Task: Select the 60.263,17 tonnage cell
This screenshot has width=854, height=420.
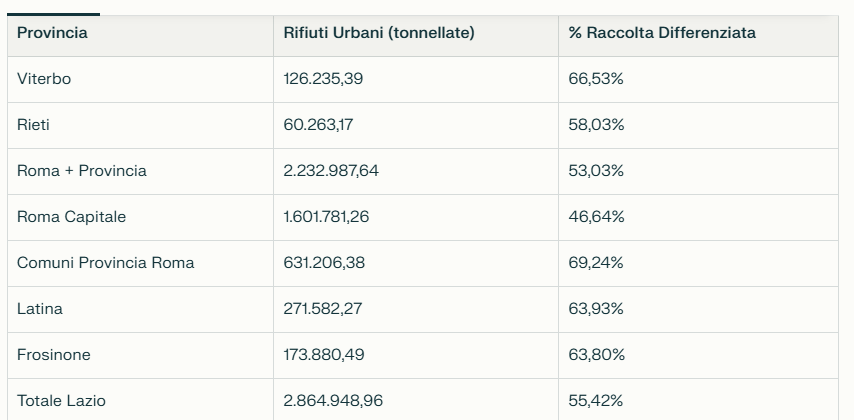Action: click(318, 125)
